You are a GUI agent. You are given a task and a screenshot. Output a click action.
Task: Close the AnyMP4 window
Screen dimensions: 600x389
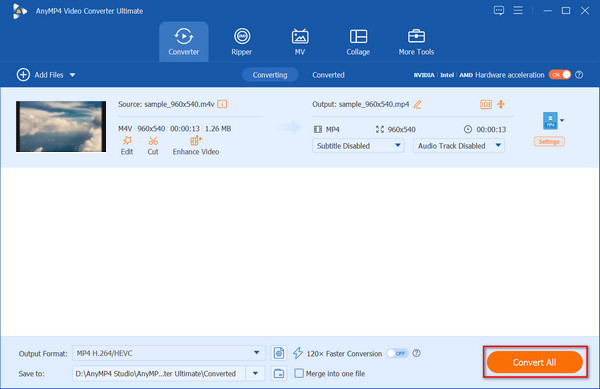[585, 11]
